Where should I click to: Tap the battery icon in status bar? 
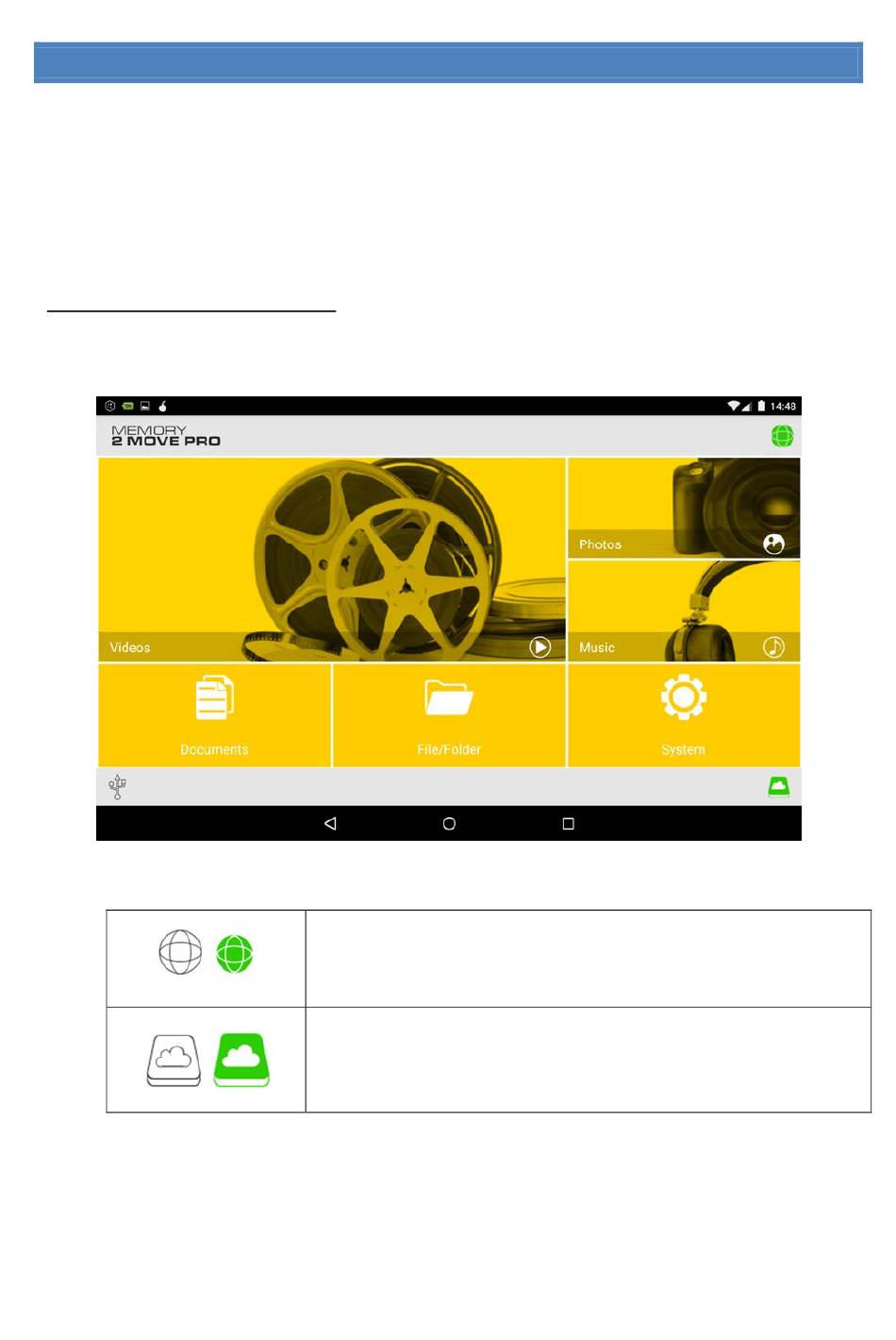click(761, 407)
